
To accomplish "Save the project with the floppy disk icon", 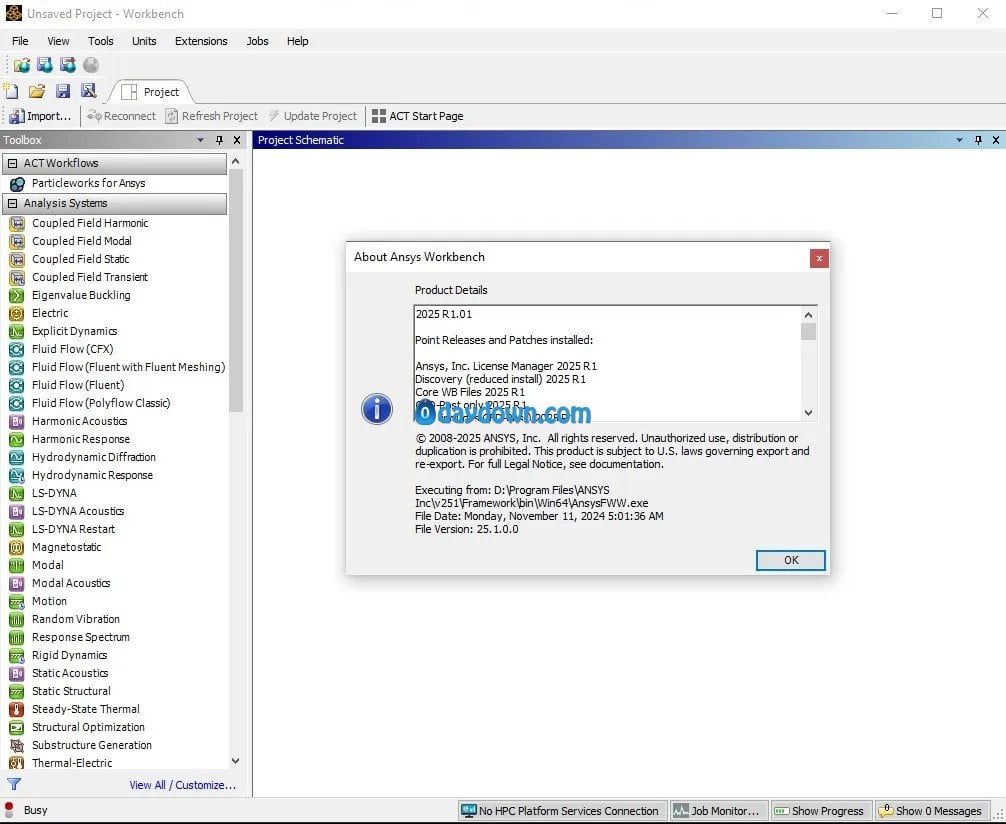I will coord(63,91).
